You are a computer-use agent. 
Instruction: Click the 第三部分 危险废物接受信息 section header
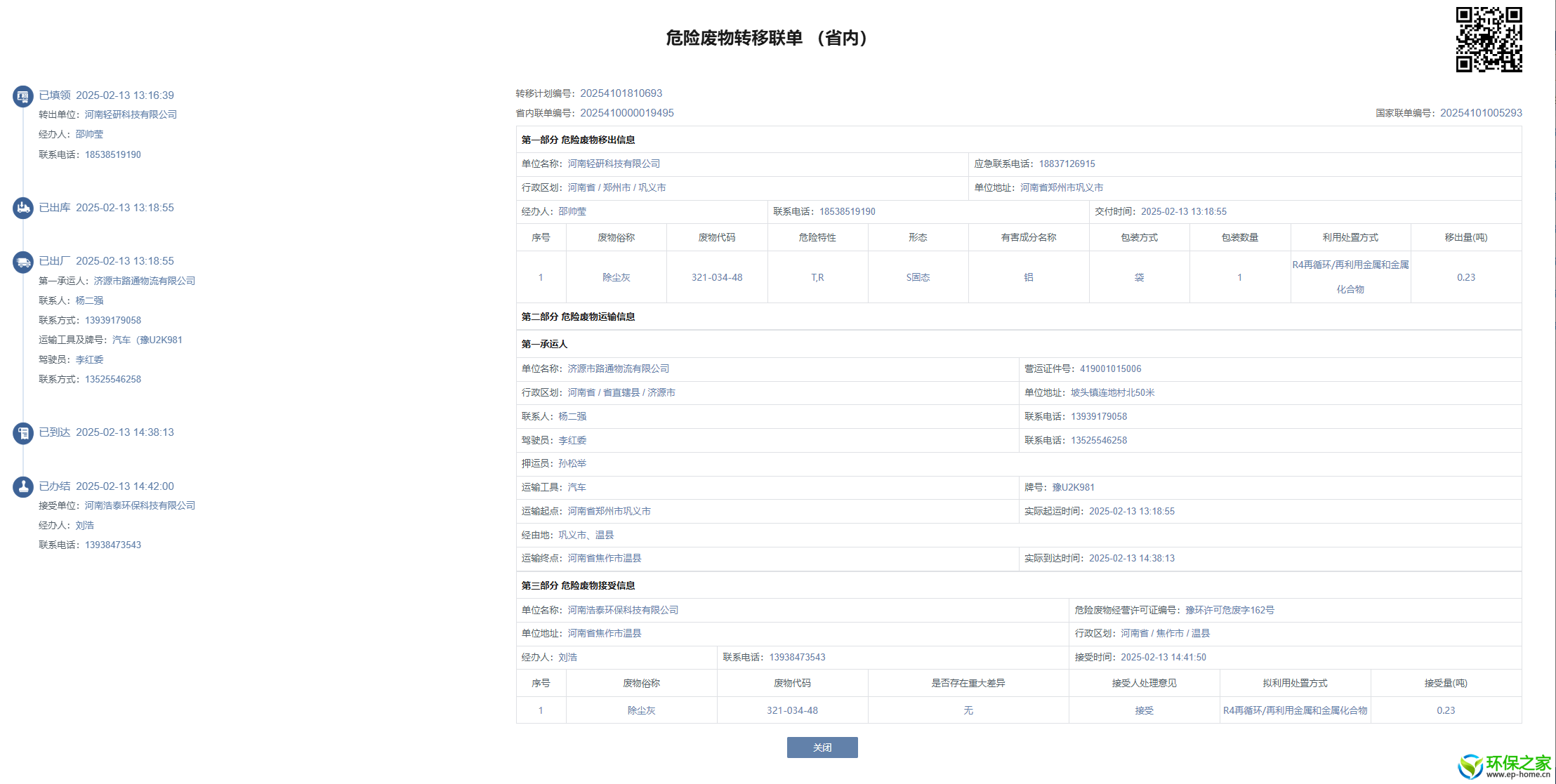click(578, 585)
